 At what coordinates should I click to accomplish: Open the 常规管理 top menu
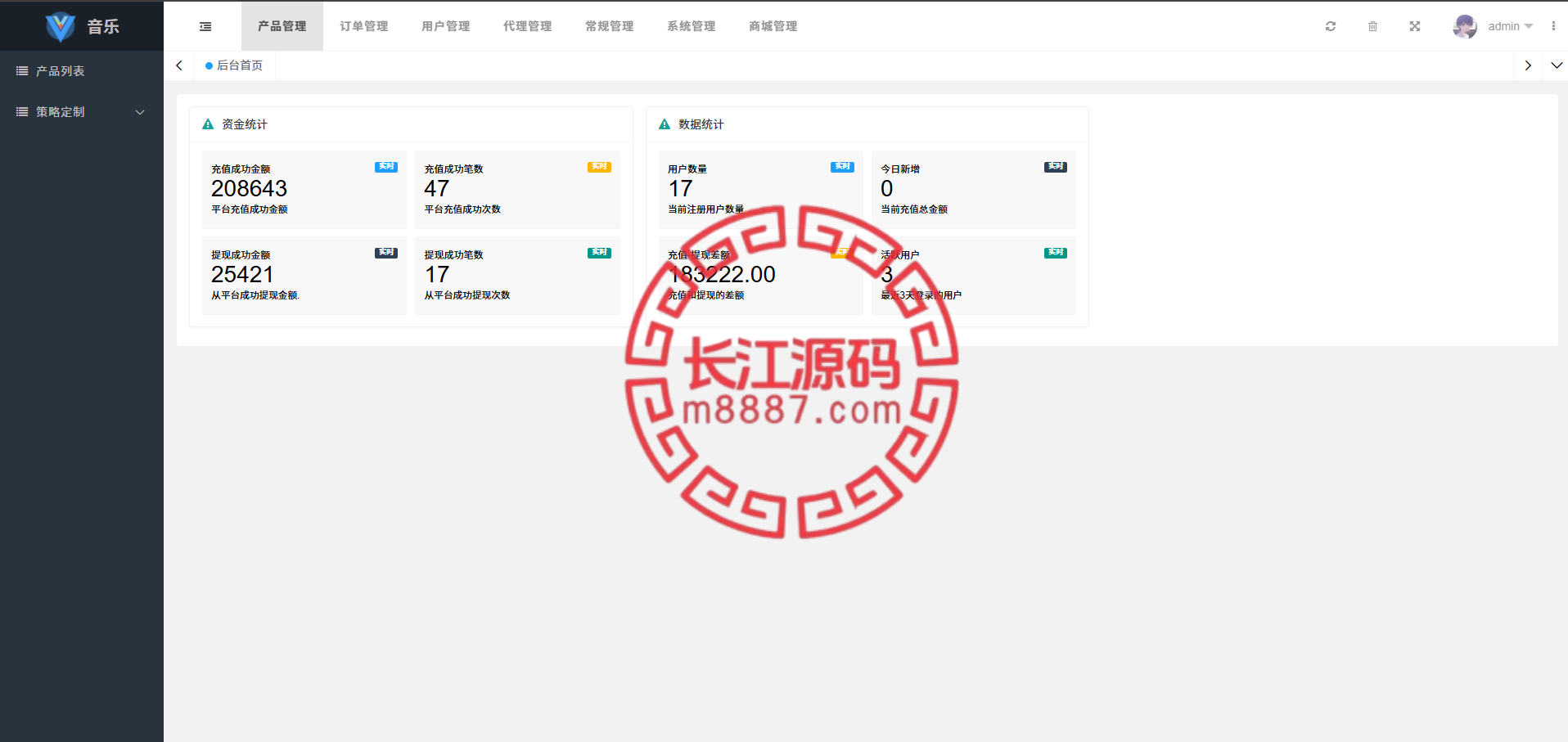(610, 26)
